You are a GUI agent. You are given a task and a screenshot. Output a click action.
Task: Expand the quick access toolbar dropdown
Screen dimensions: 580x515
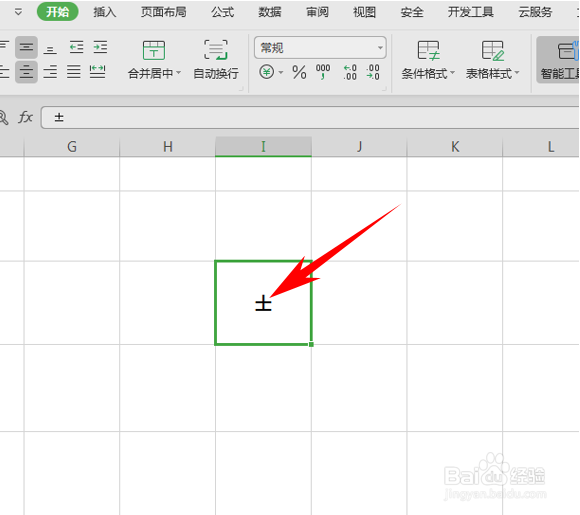pos(18,12)
